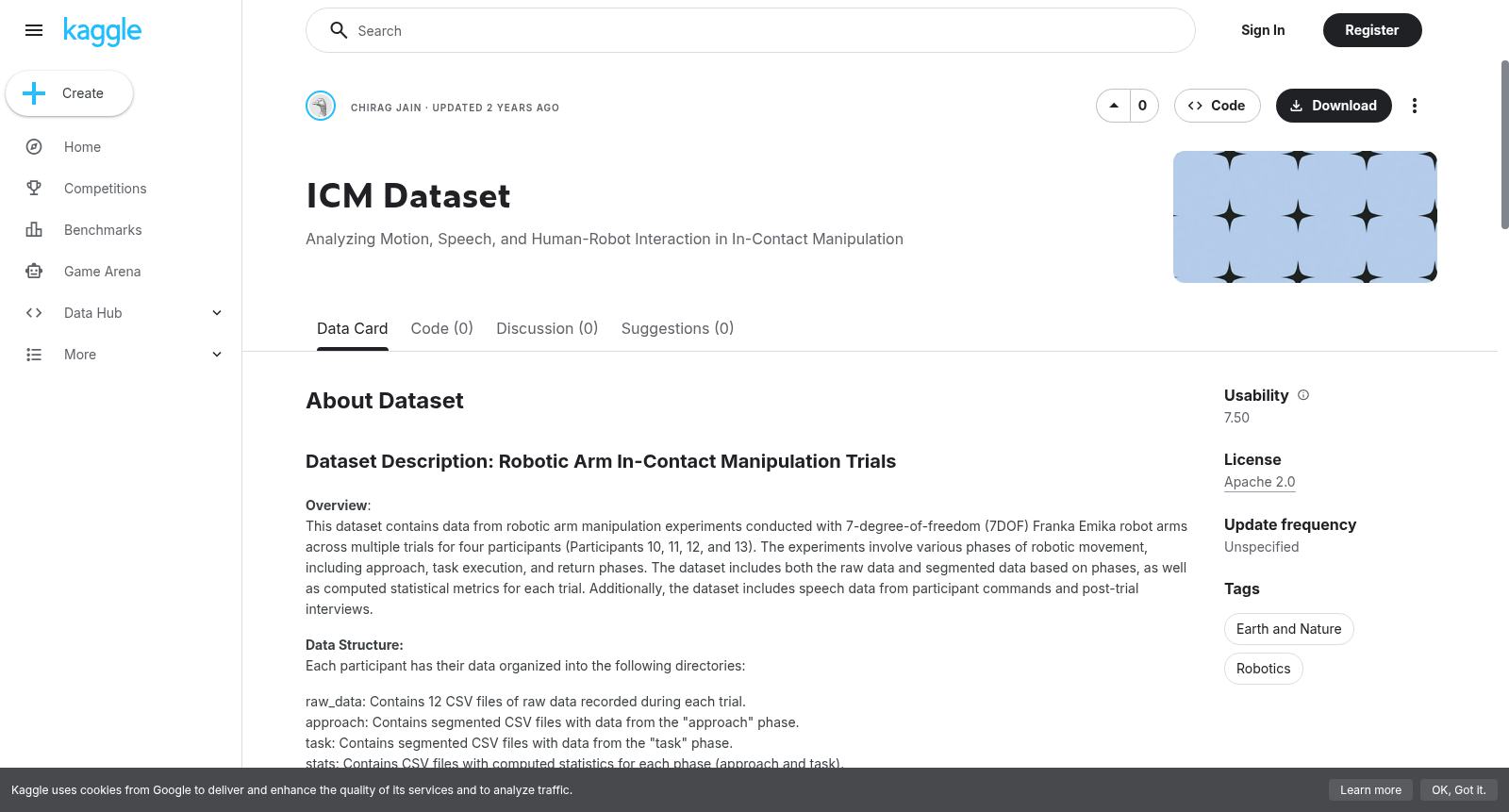
Task: Open the Code dropdown button
Action: 1217,106
